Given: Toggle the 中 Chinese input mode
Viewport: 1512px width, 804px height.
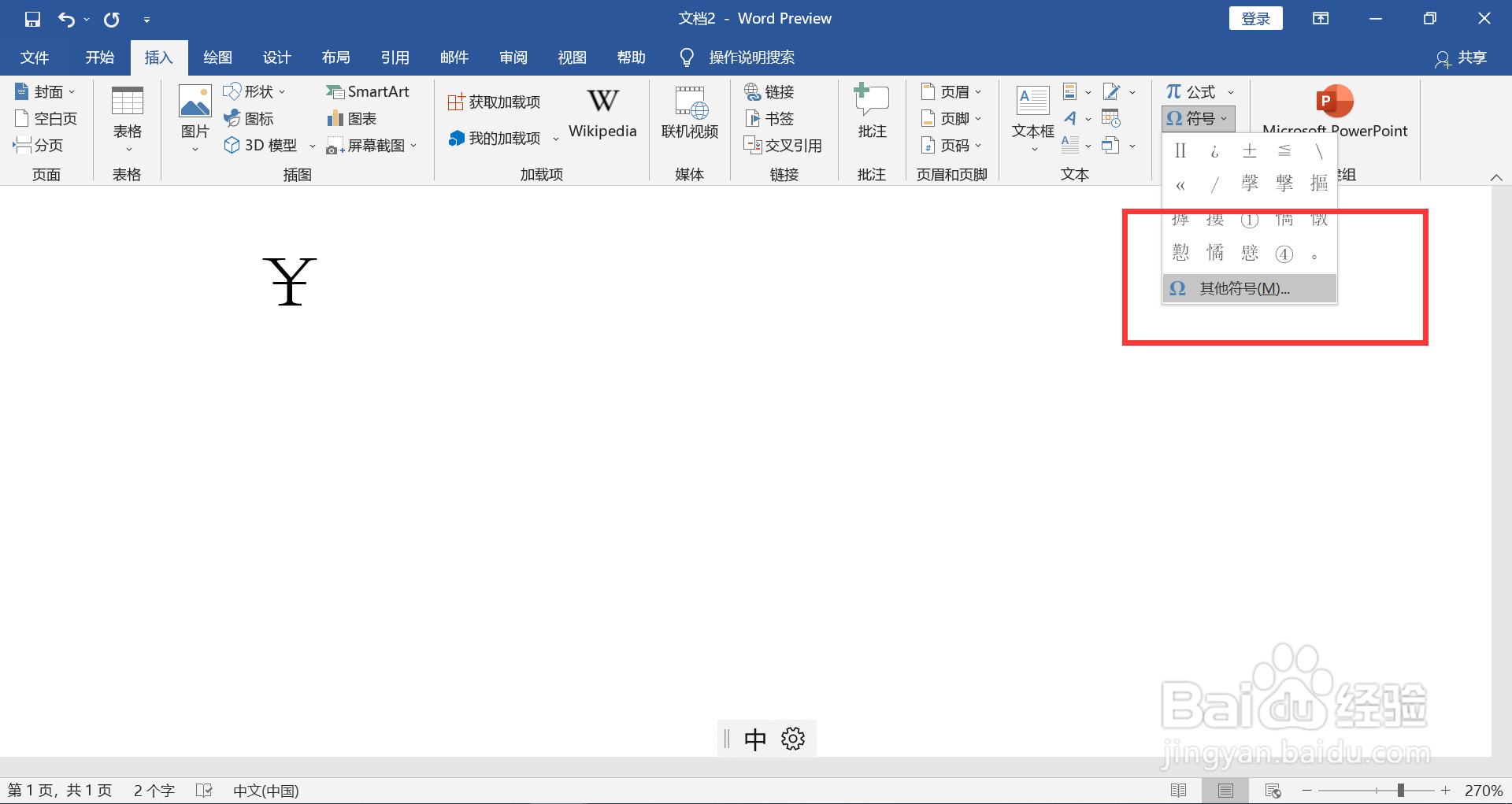Looking at the screenshot, I should (x=755, y=739).
